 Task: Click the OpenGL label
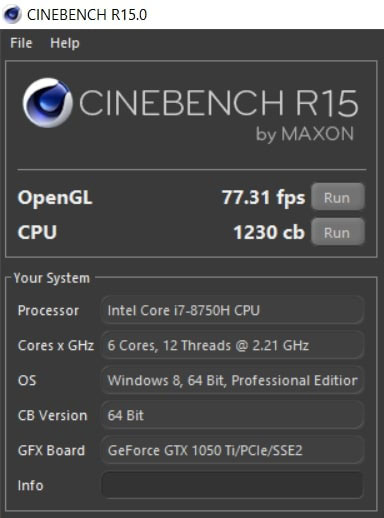[x=55, y=198]
